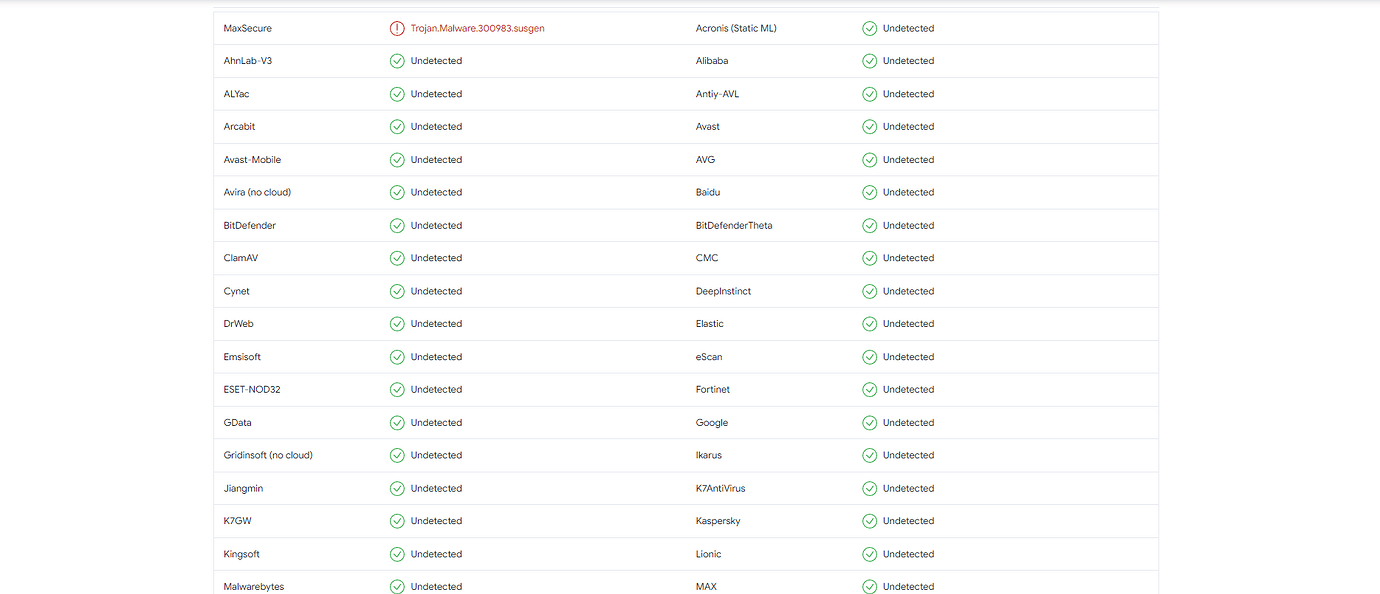Image resolution: width=1380 pixels, height=594 pixels.
Task: Click the green check icon for ClamAV
Action: click(397, 257)
